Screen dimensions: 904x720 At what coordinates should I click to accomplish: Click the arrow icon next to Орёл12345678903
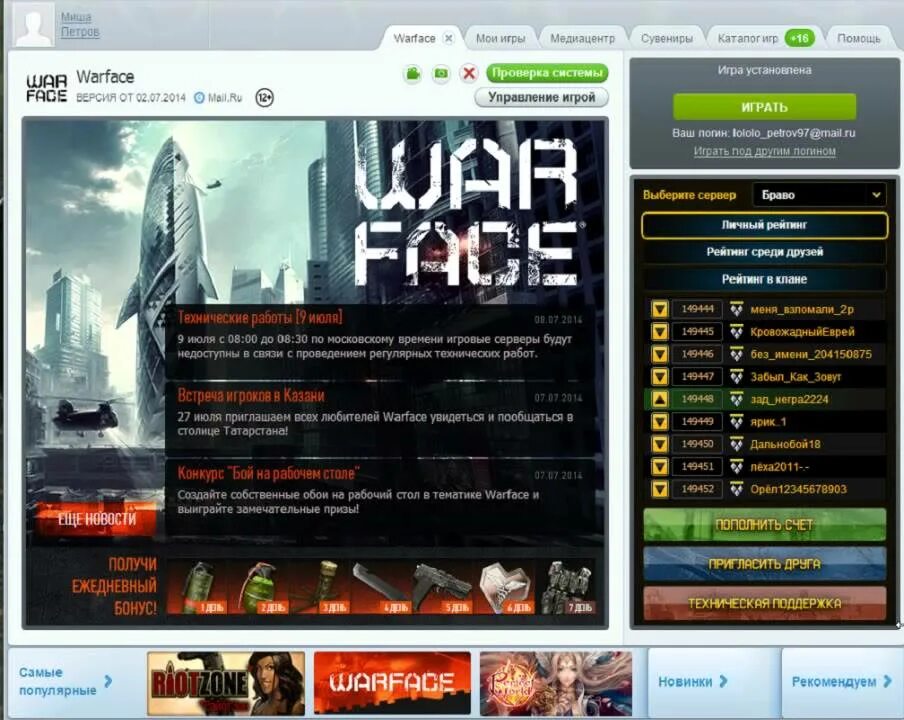[660, 489]
